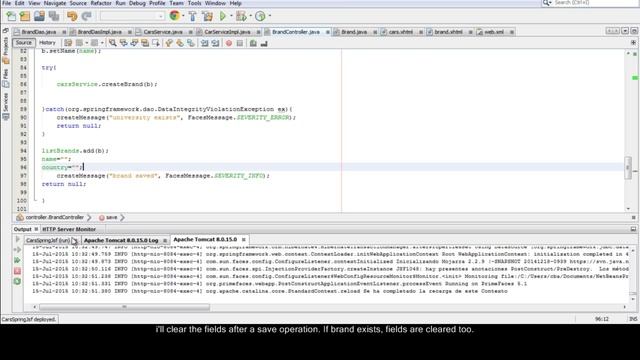Expand the Debug Project dropdown arrow
This screenshot has height=360, width=640.
[x=250, y=16]
